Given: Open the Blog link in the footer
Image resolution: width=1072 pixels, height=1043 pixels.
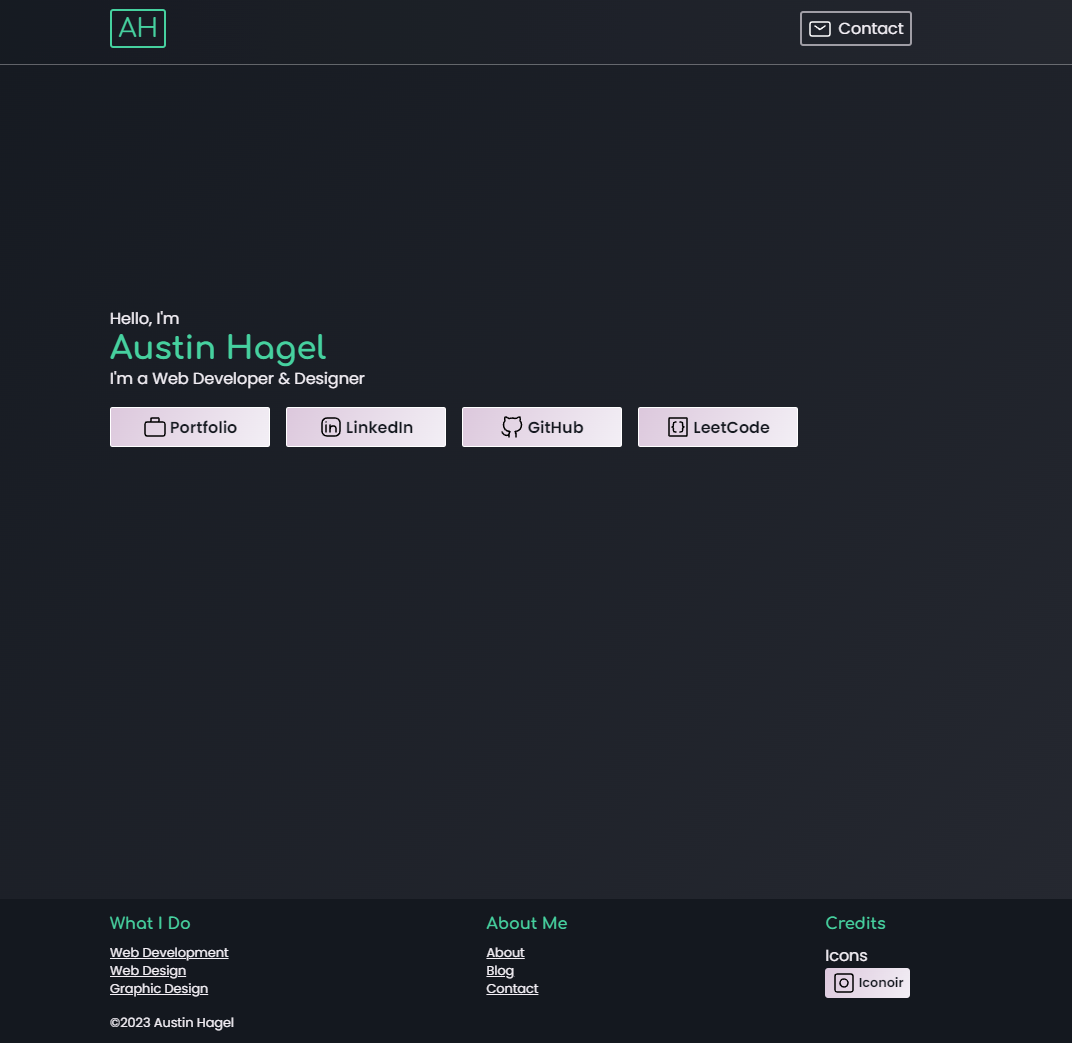Looking at the screenshot, I should [500, 970].
